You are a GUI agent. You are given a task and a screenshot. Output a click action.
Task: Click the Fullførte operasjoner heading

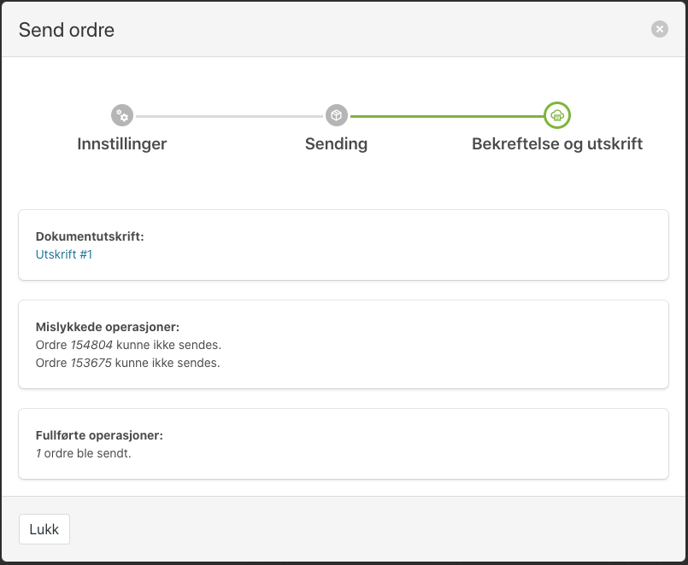(99, 435)
